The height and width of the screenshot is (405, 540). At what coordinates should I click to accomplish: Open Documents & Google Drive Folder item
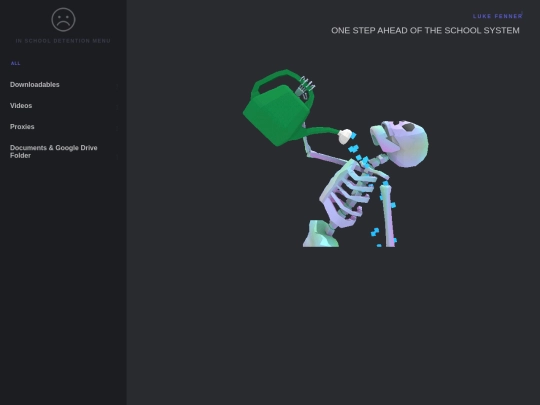coord(54,152)
